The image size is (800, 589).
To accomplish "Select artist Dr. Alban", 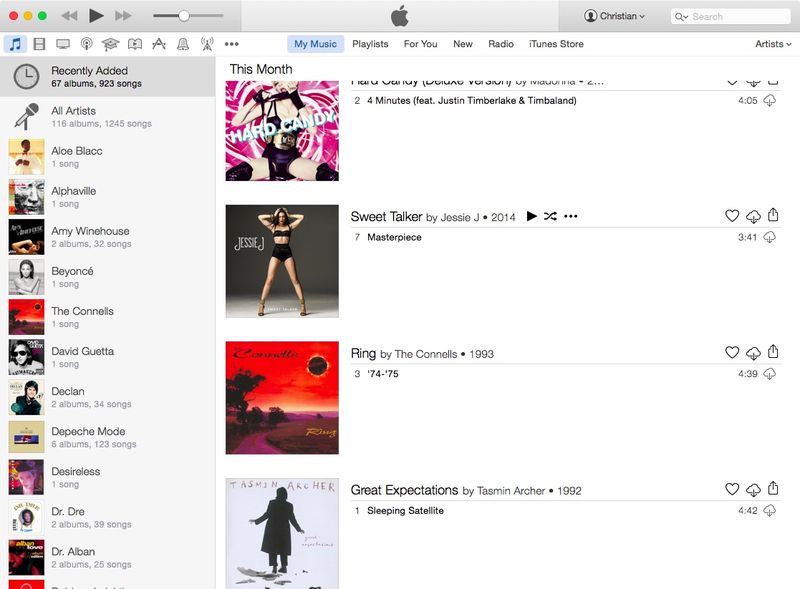I will click(107, 557).
